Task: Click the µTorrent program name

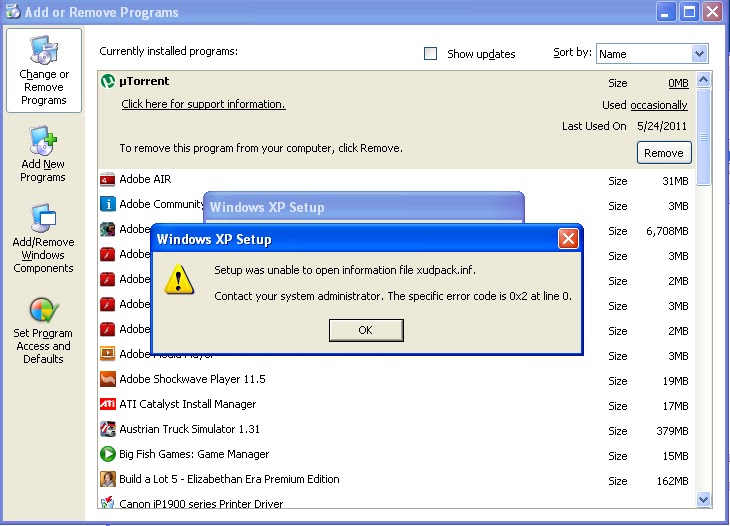Action: pos(144,81)
